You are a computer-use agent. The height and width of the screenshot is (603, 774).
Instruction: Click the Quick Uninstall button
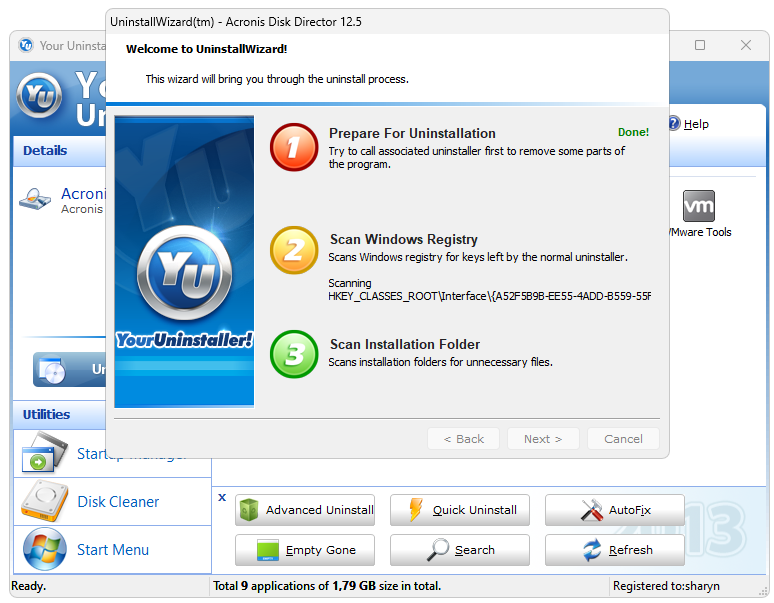point(460,510)
